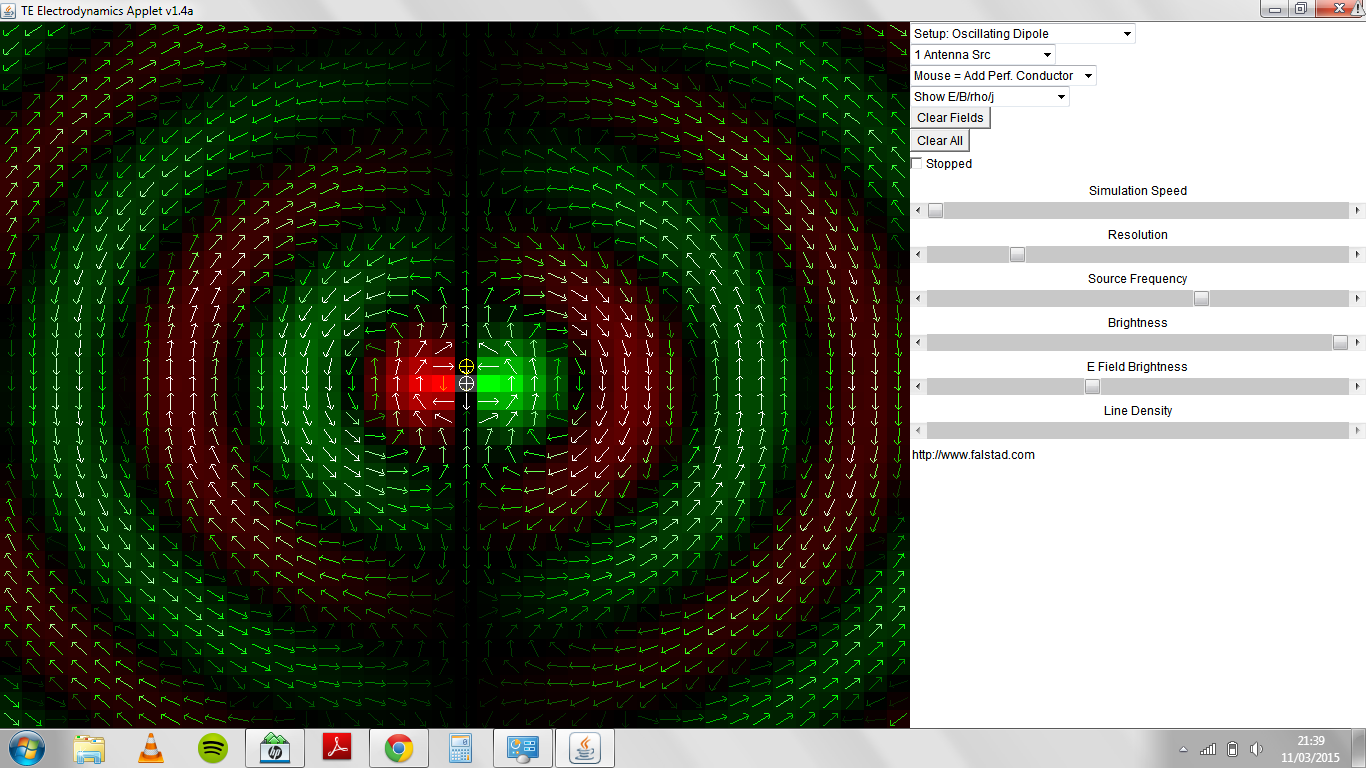
Task: Click the http://www.falstad.com text
Action: [x=973, y=455]
